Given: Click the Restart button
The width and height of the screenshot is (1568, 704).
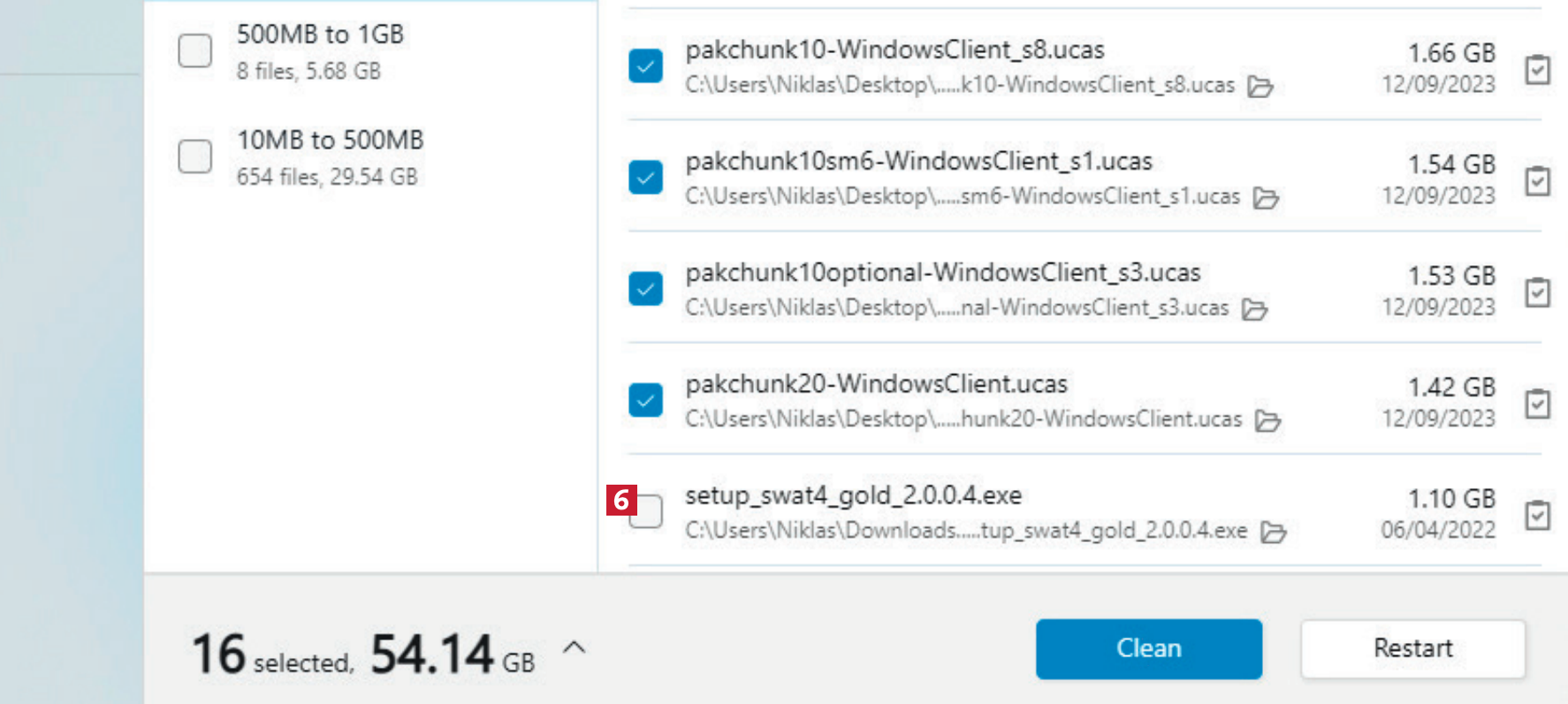Looking at the screenshot, I should point(1412,648).
